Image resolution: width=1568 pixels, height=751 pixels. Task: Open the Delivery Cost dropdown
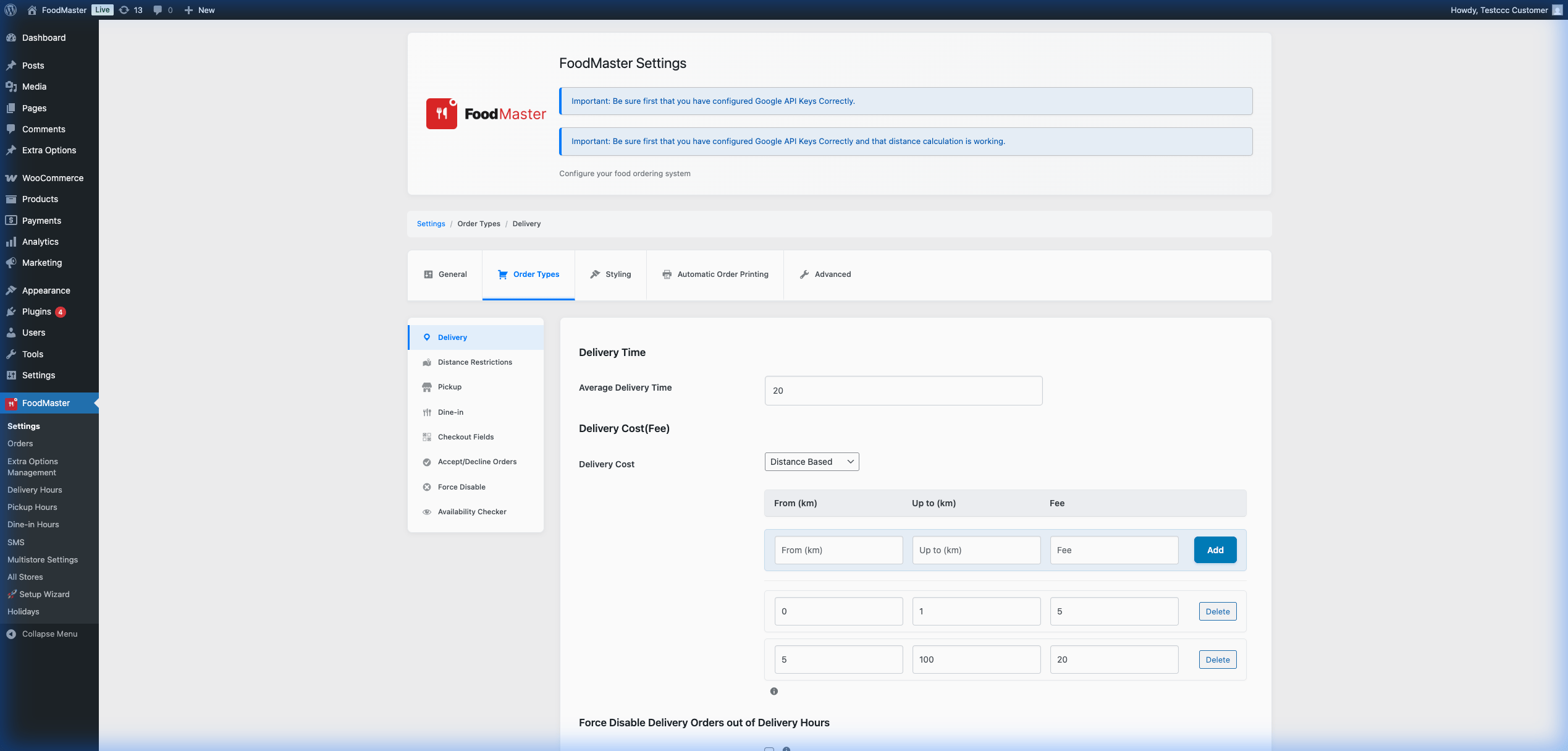pyautogui.click(x=811, y=461)
